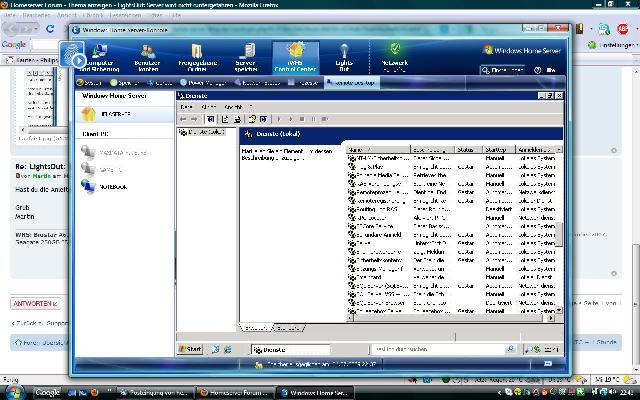Sort services by the Name column
Viewport: 640px width, 400px height.
[x=378, y=150]
